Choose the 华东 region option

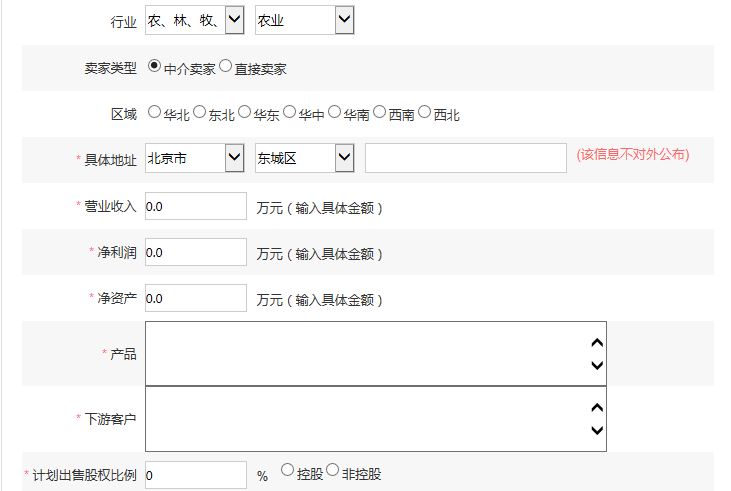(244, 112)
